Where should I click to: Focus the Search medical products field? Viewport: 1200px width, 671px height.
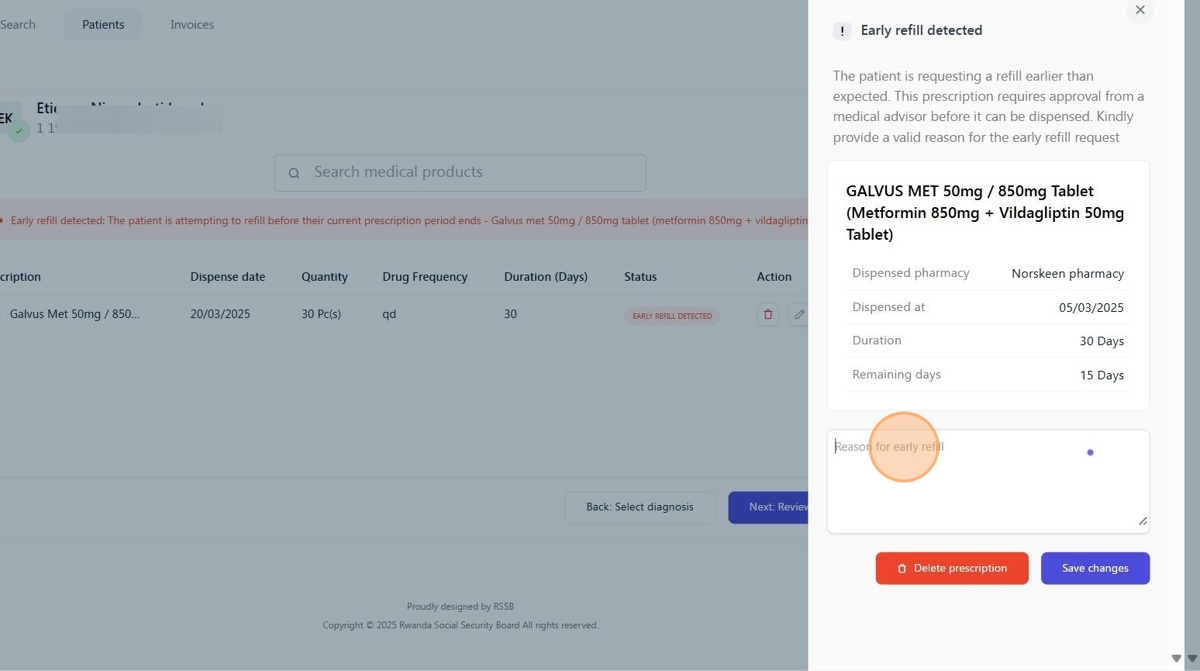(460, 173)
